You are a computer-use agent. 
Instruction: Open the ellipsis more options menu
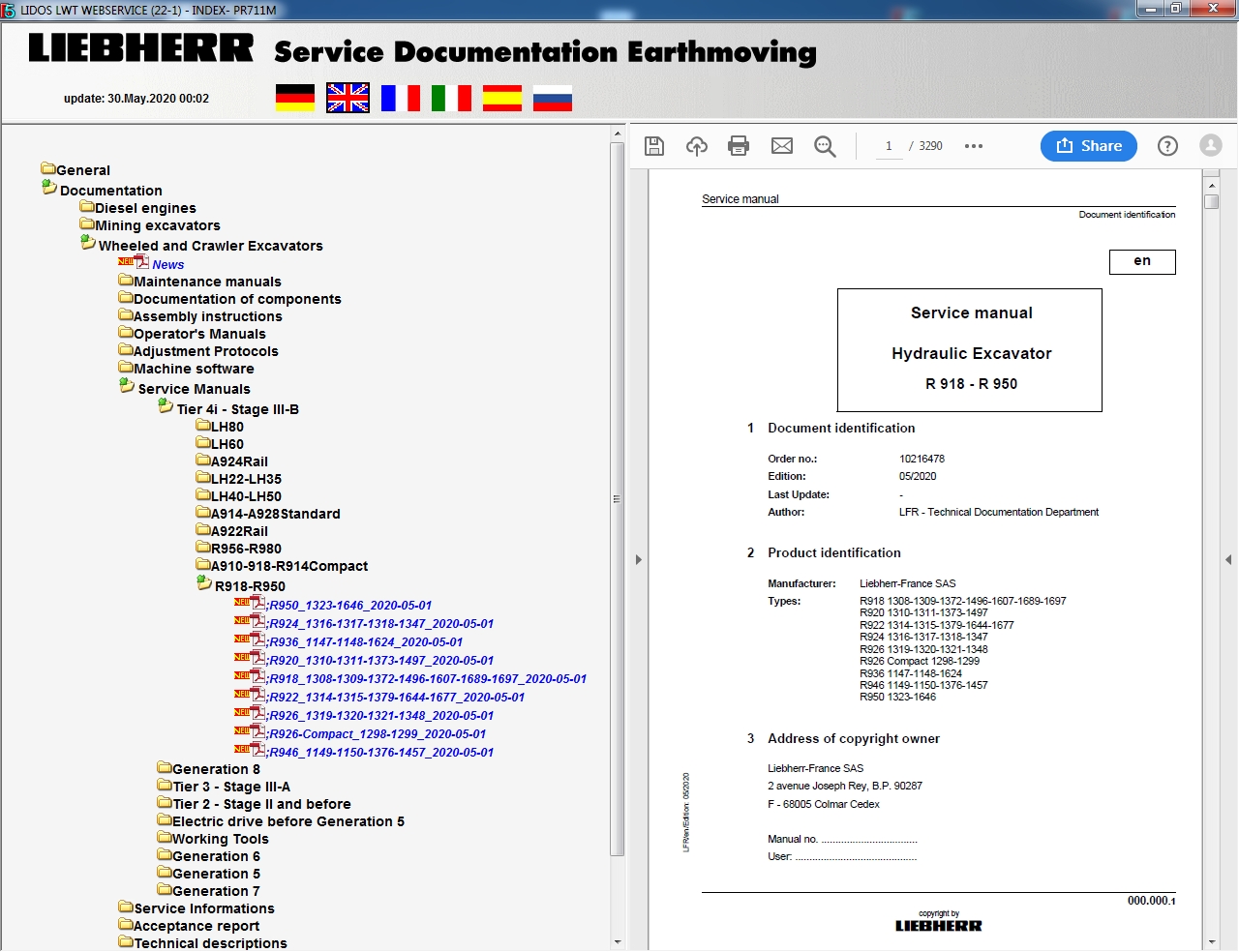point(974,146)
